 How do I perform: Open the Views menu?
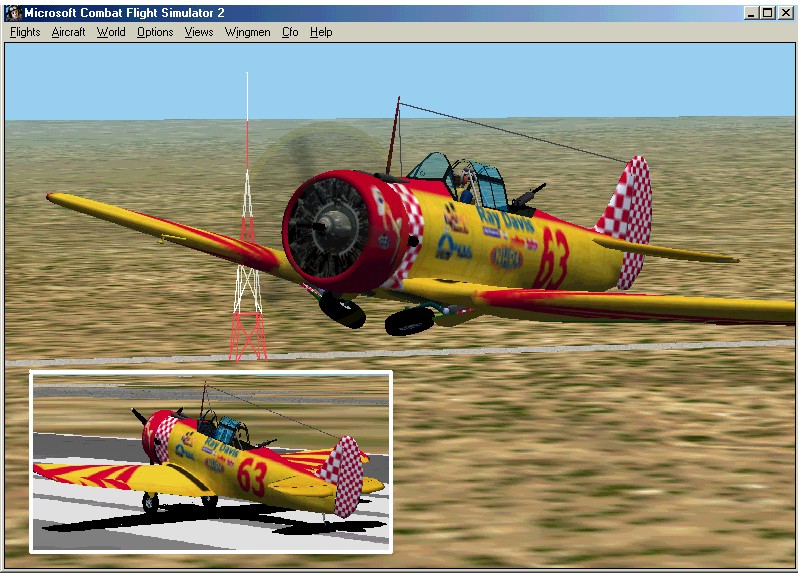[x=199, y=32]
